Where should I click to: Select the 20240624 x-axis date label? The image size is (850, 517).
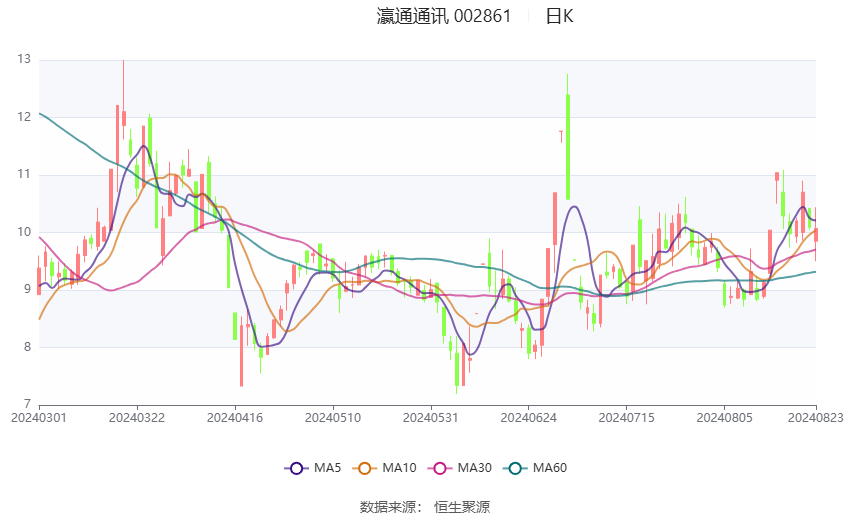coord(529,418)
